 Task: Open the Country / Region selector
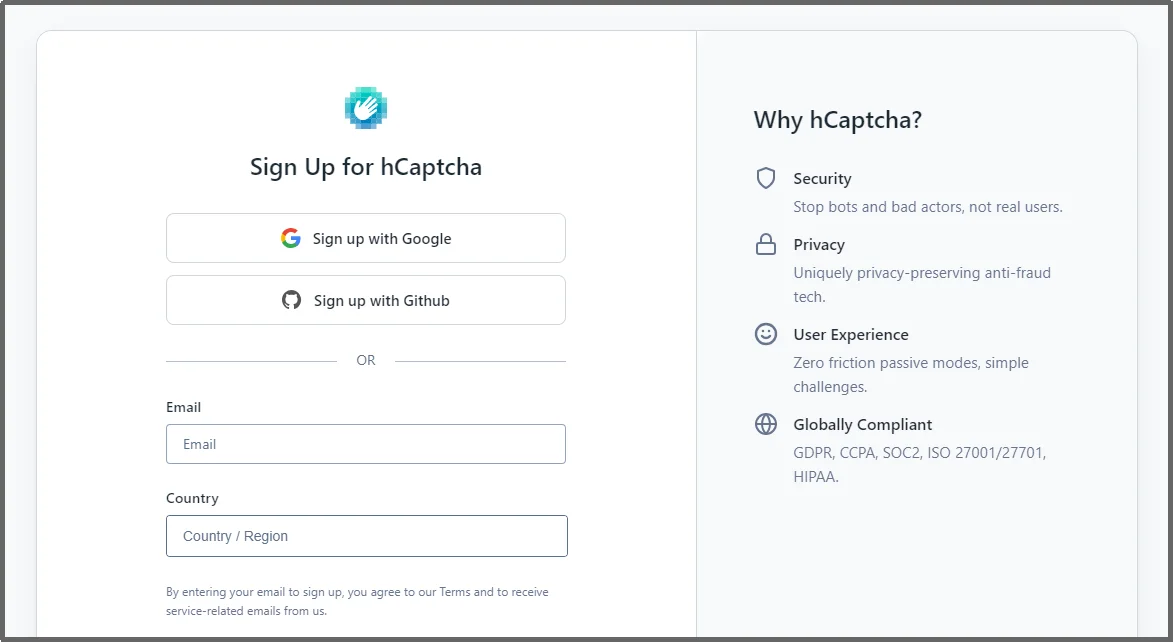pos(366,536)
